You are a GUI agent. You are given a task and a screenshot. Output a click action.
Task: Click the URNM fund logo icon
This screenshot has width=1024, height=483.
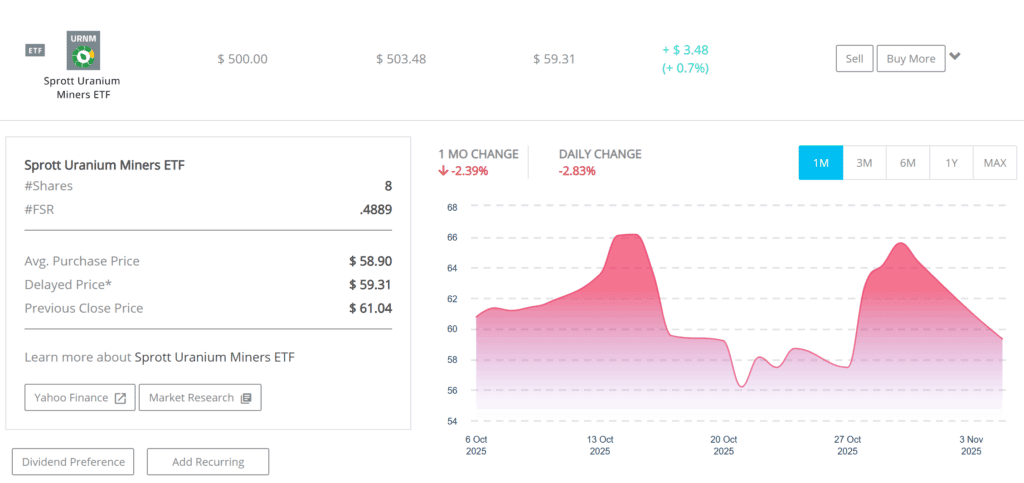click(x=84, y=51)
